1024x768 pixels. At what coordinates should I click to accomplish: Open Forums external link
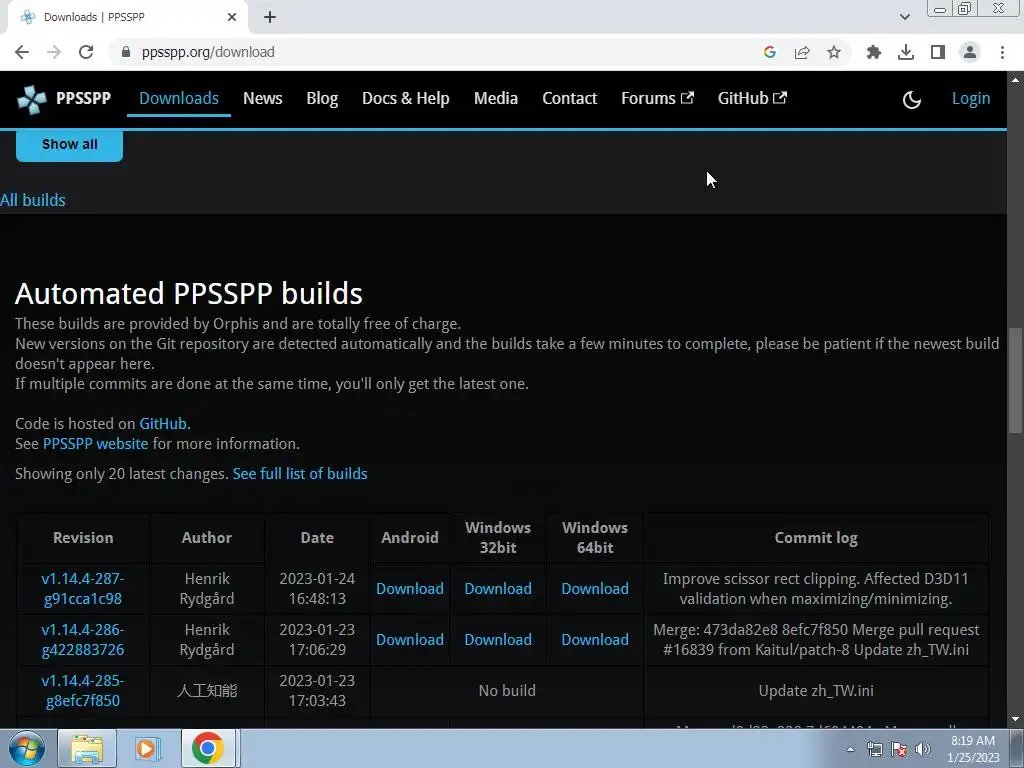point(657,99)
